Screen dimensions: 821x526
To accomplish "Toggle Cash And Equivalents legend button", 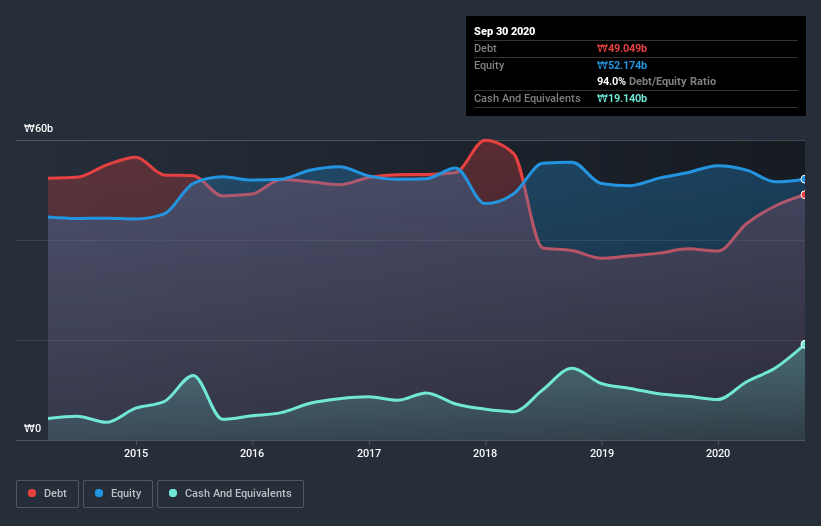I will 230,494.
